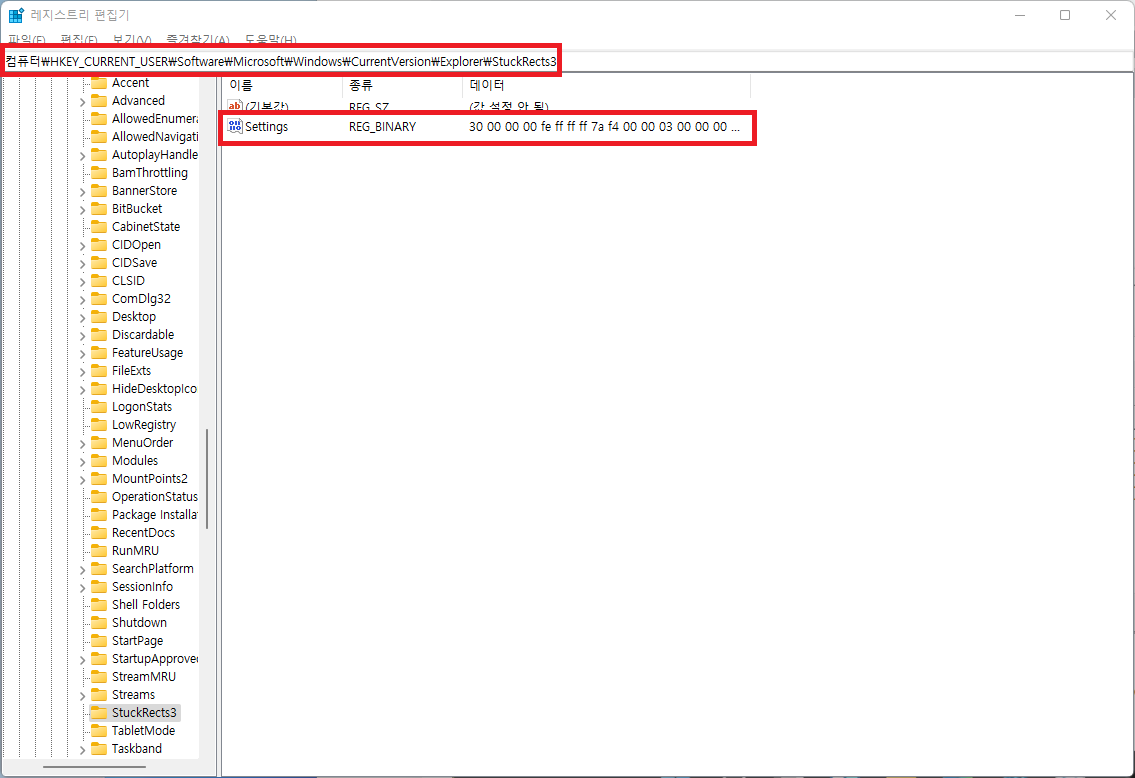The width and height of the screenshot is (1135, 778).
Task: Expand the HideDesktopIcons key
Action: pos(83,390)
